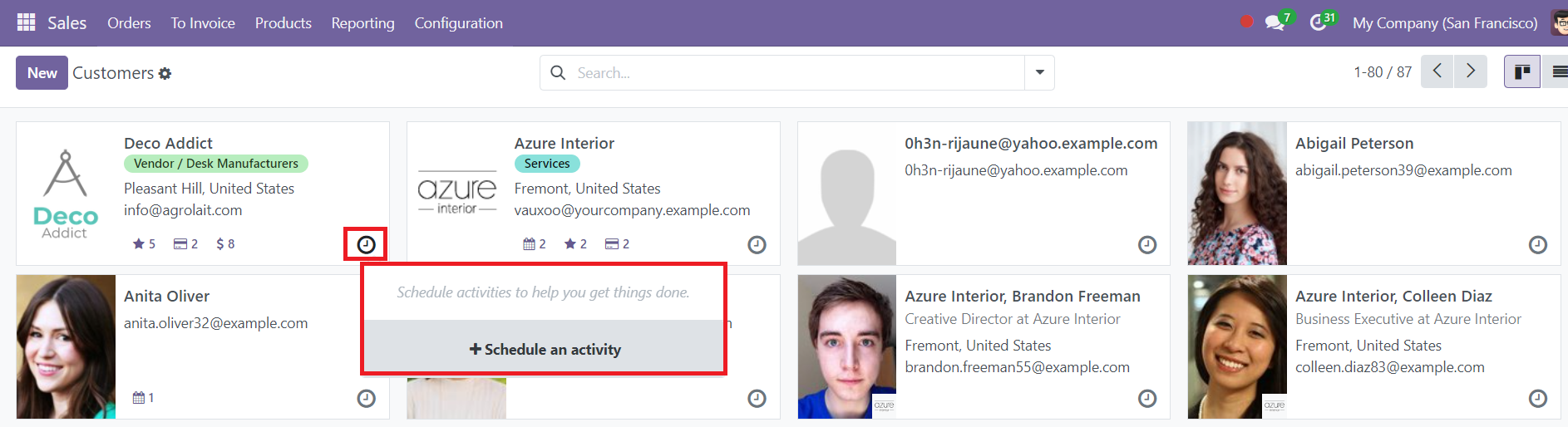Click Brandon Freeman's photo
Screen dimensions: 1568x427
[x=847, y=346]
